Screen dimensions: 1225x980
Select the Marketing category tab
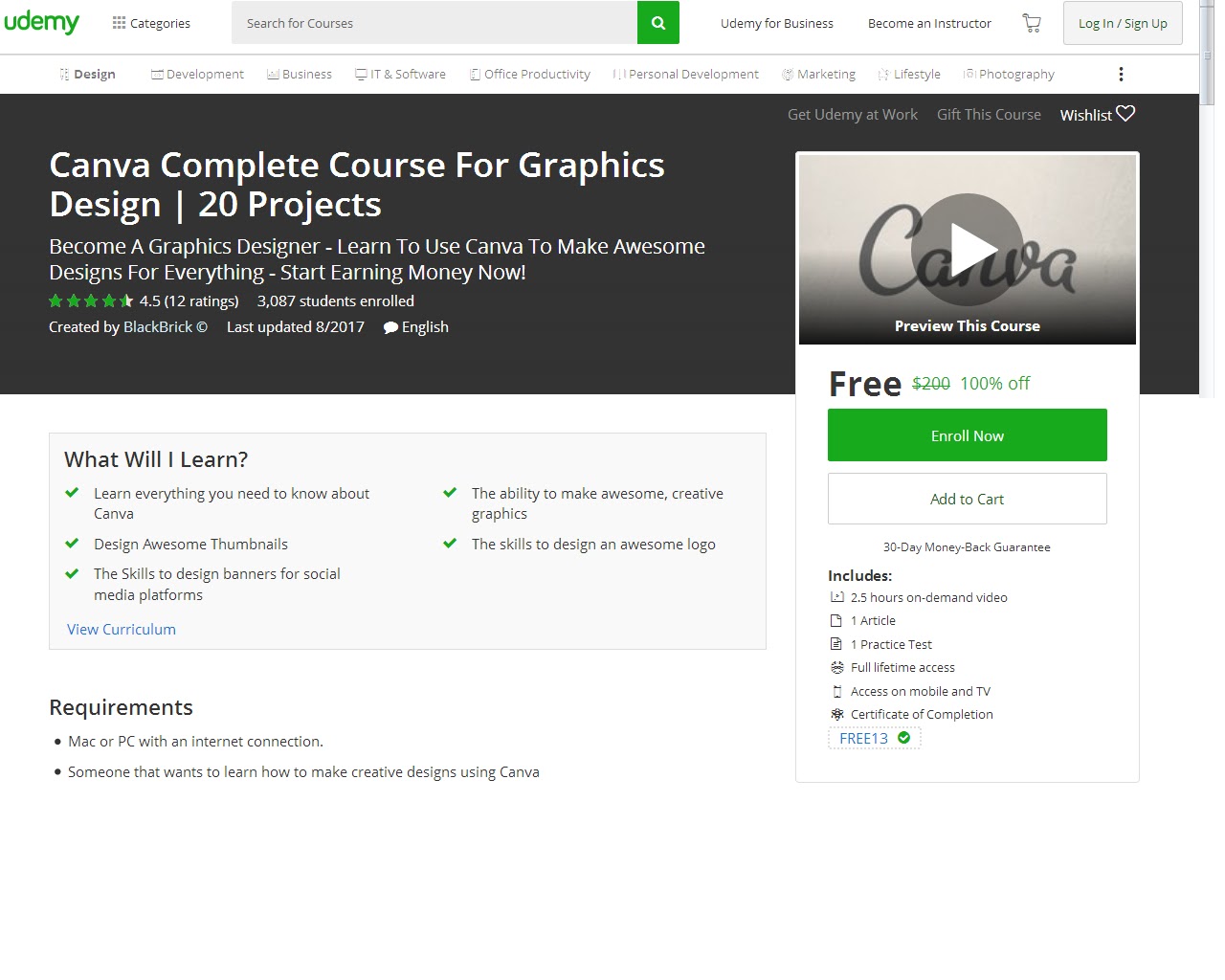818,74
